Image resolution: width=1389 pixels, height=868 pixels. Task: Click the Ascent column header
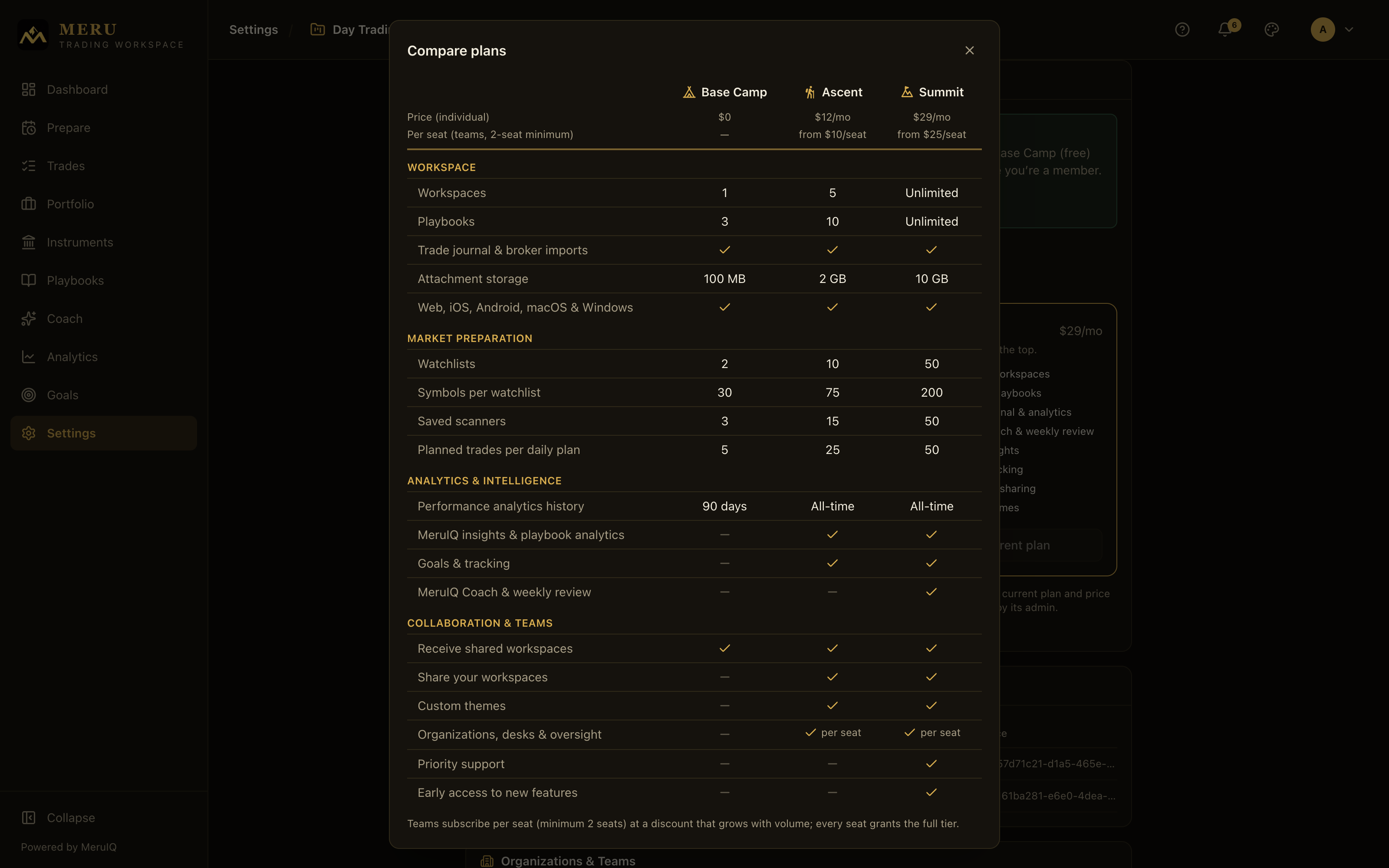click(x=833, y=92)
